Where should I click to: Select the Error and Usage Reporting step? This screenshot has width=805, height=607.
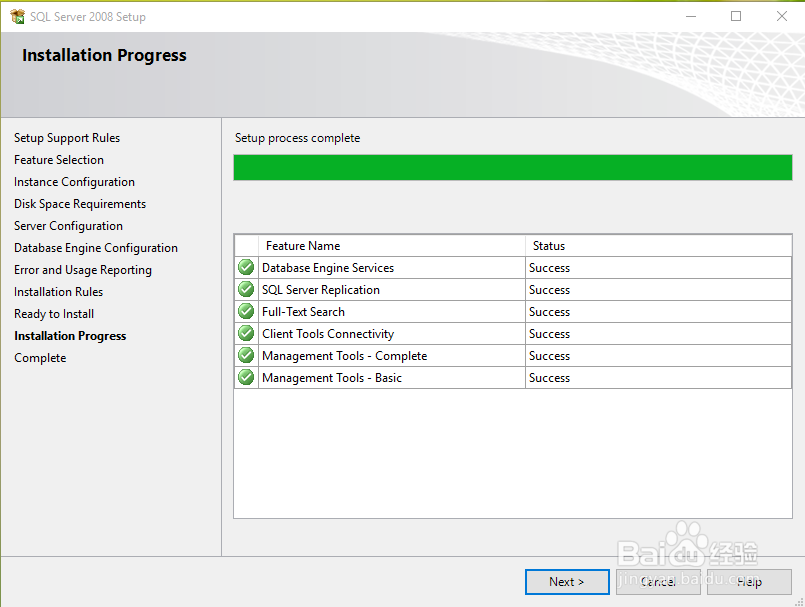[x=83, y=270]
